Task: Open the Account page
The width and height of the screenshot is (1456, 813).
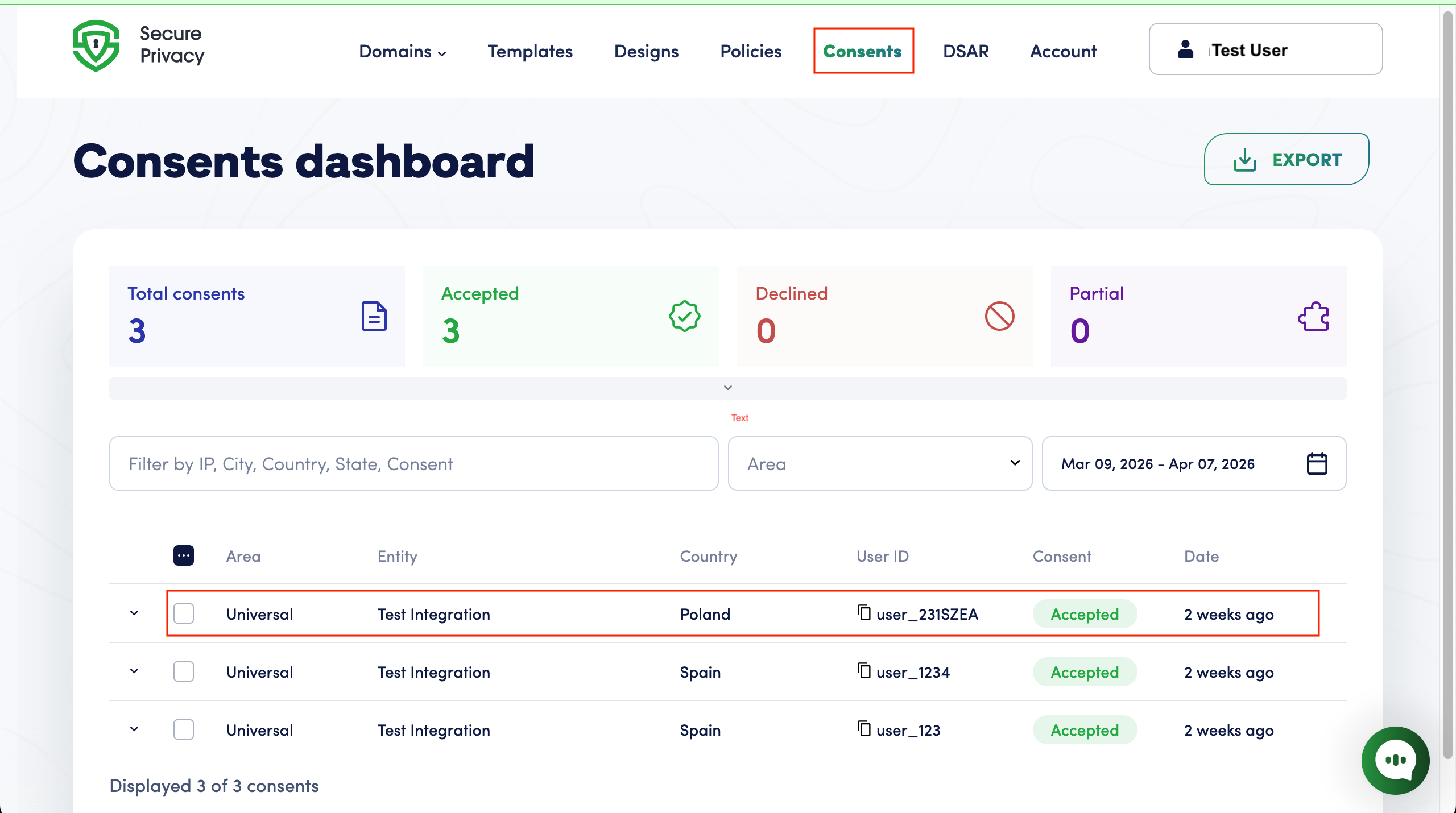Action: point(1063,51)
